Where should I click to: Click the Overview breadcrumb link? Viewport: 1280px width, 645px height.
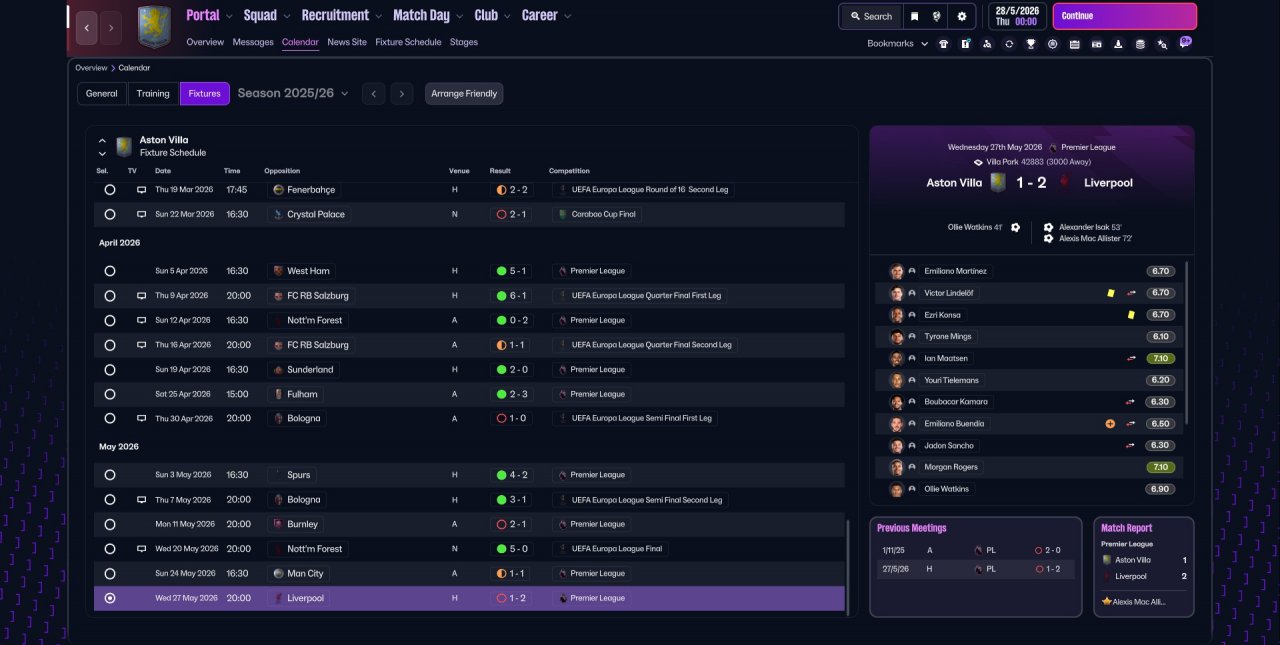pos(91,68)
